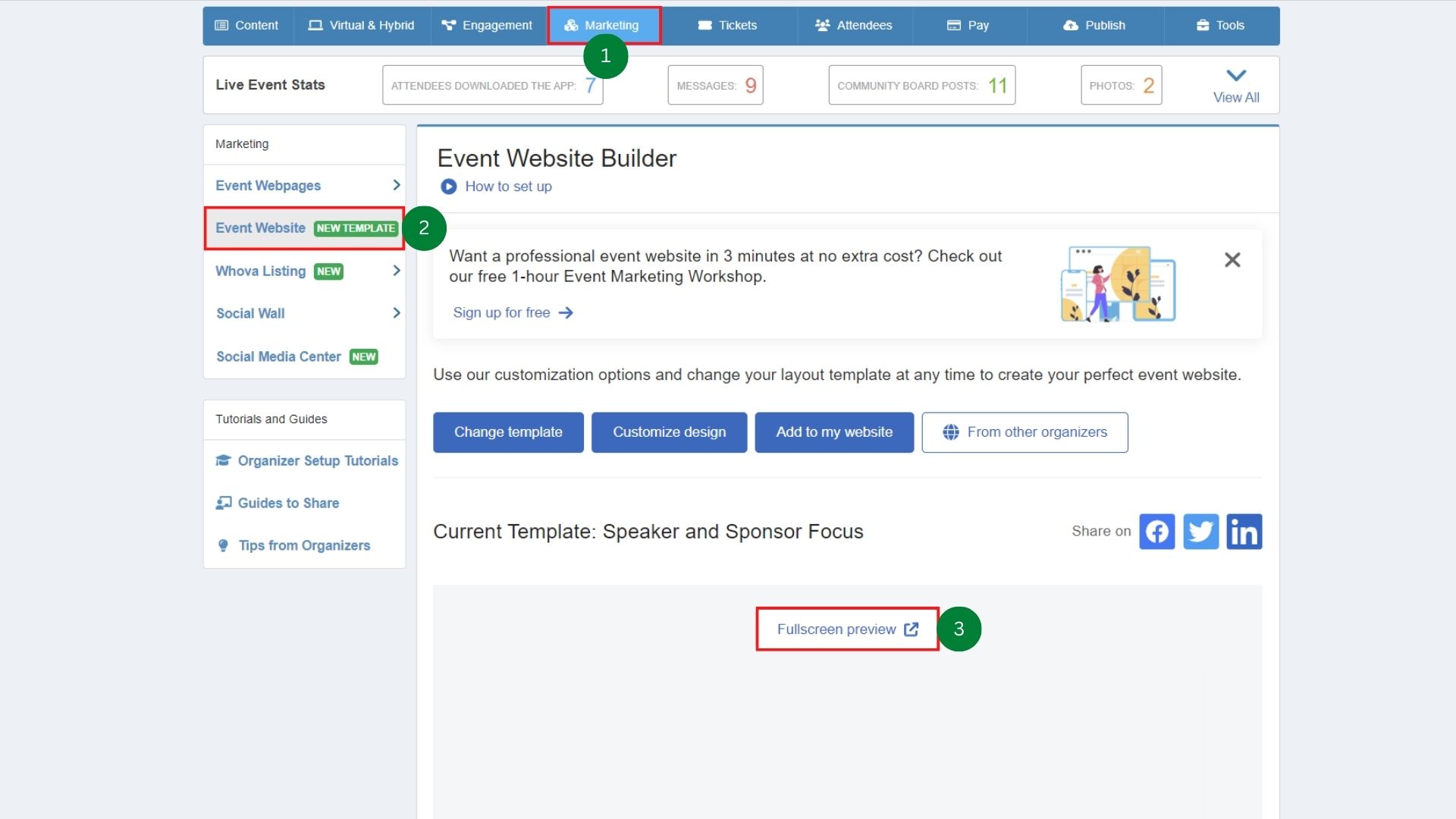Switch to the Tickets tab
This screenshot has width=1456, height=819.
click(727, 25)
